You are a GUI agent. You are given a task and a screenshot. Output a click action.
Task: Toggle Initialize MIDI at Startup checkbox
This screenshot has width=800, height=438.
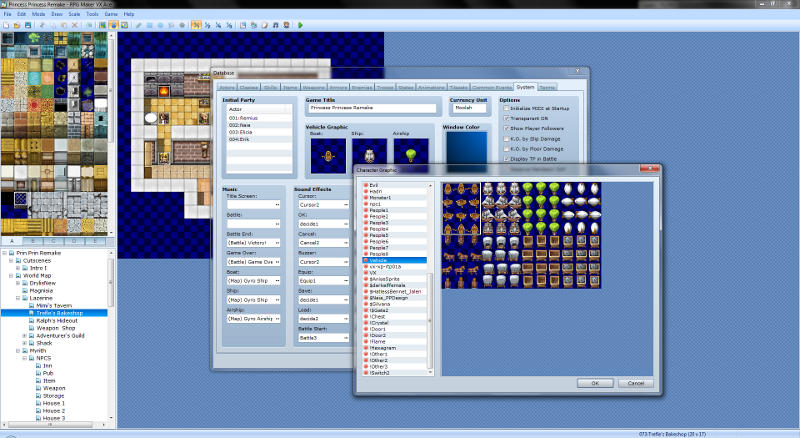pyautogui.click(x=506, y=108)
